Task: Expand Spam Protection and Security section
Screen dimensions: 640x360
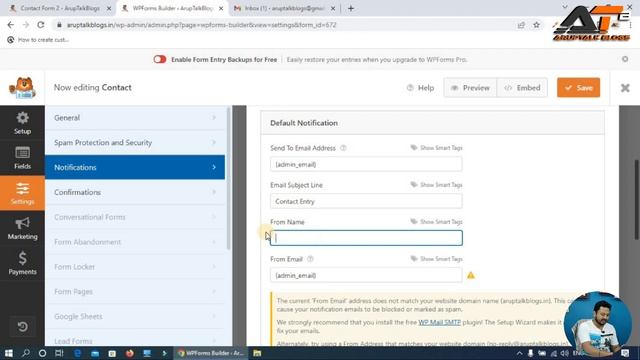Action: click(x=135, y=142)
